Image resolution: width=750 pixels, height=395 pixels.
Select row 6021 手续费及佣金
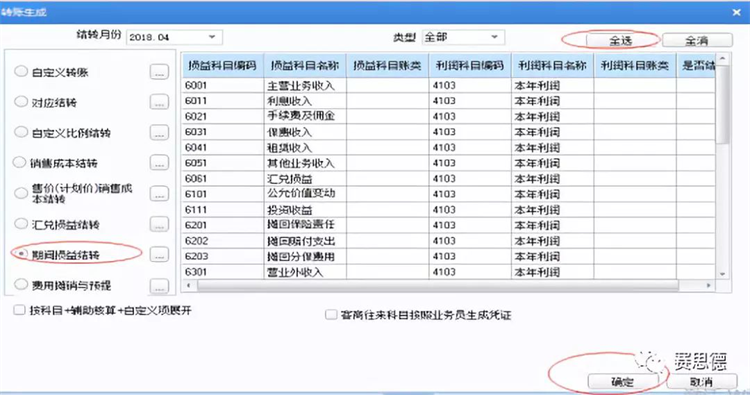(449, 116)
